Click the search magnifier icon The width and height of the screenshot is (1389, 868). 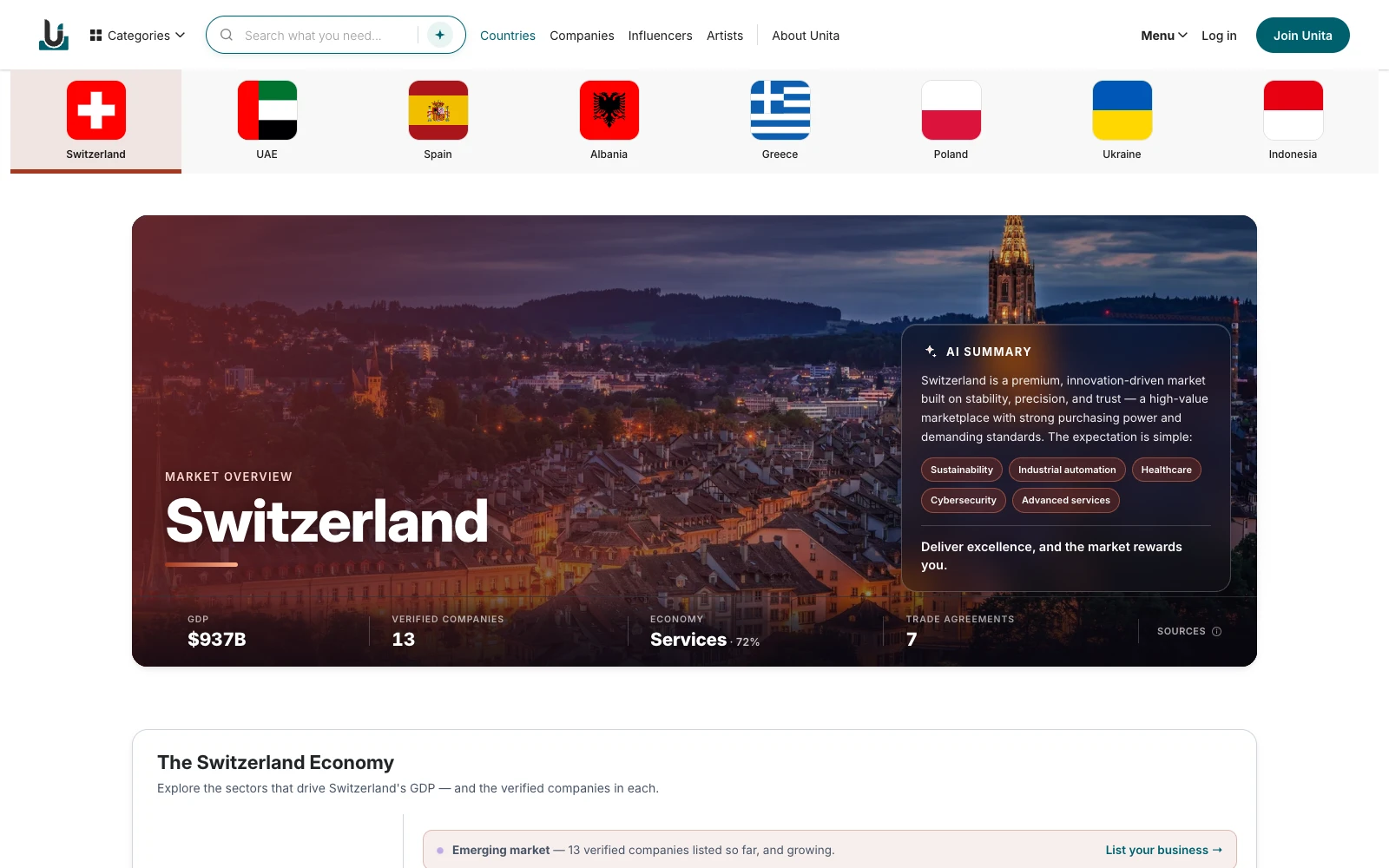(x=227, y=36)
